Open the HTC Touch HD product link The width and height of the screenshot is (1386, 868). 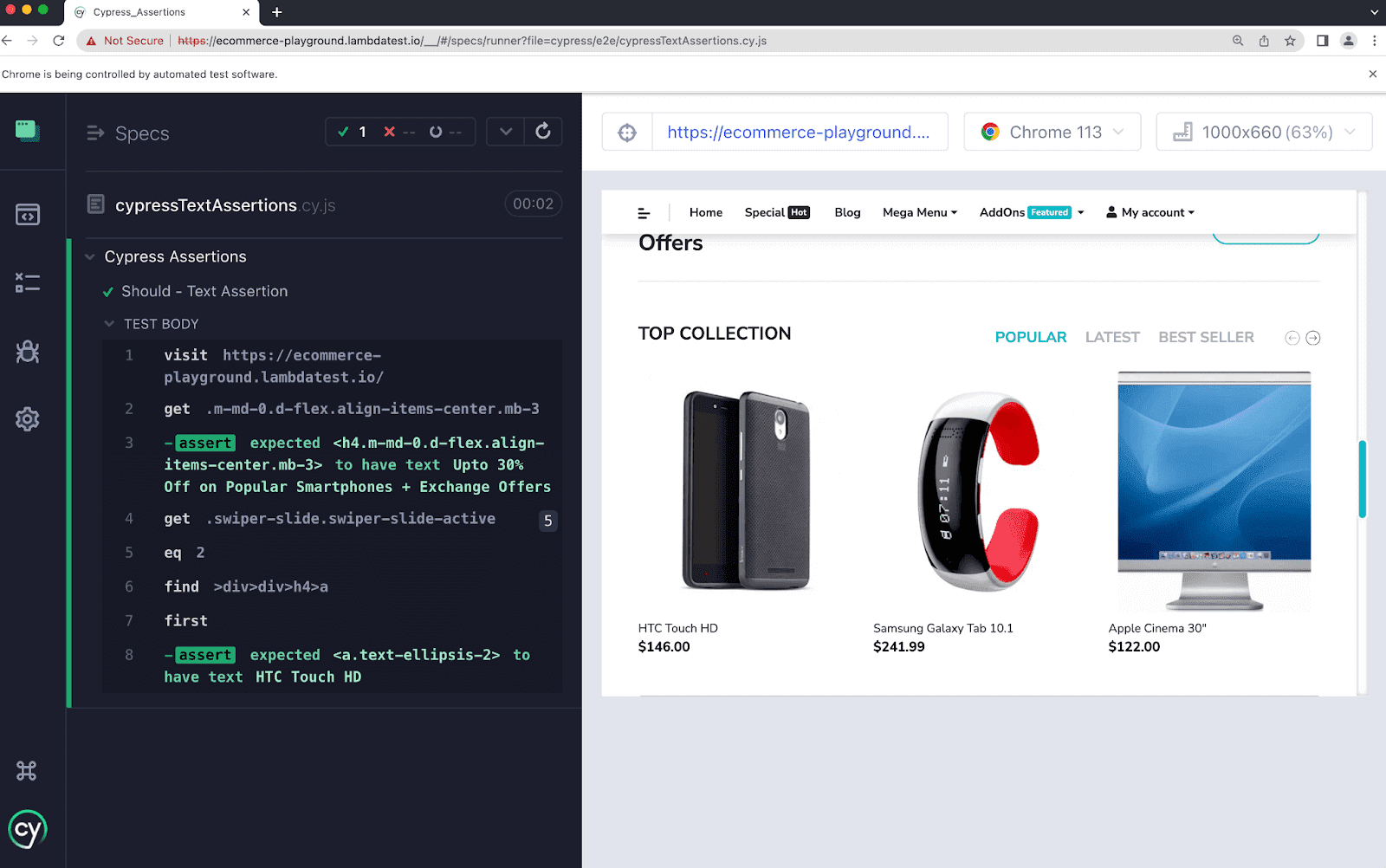pos(678,628)
